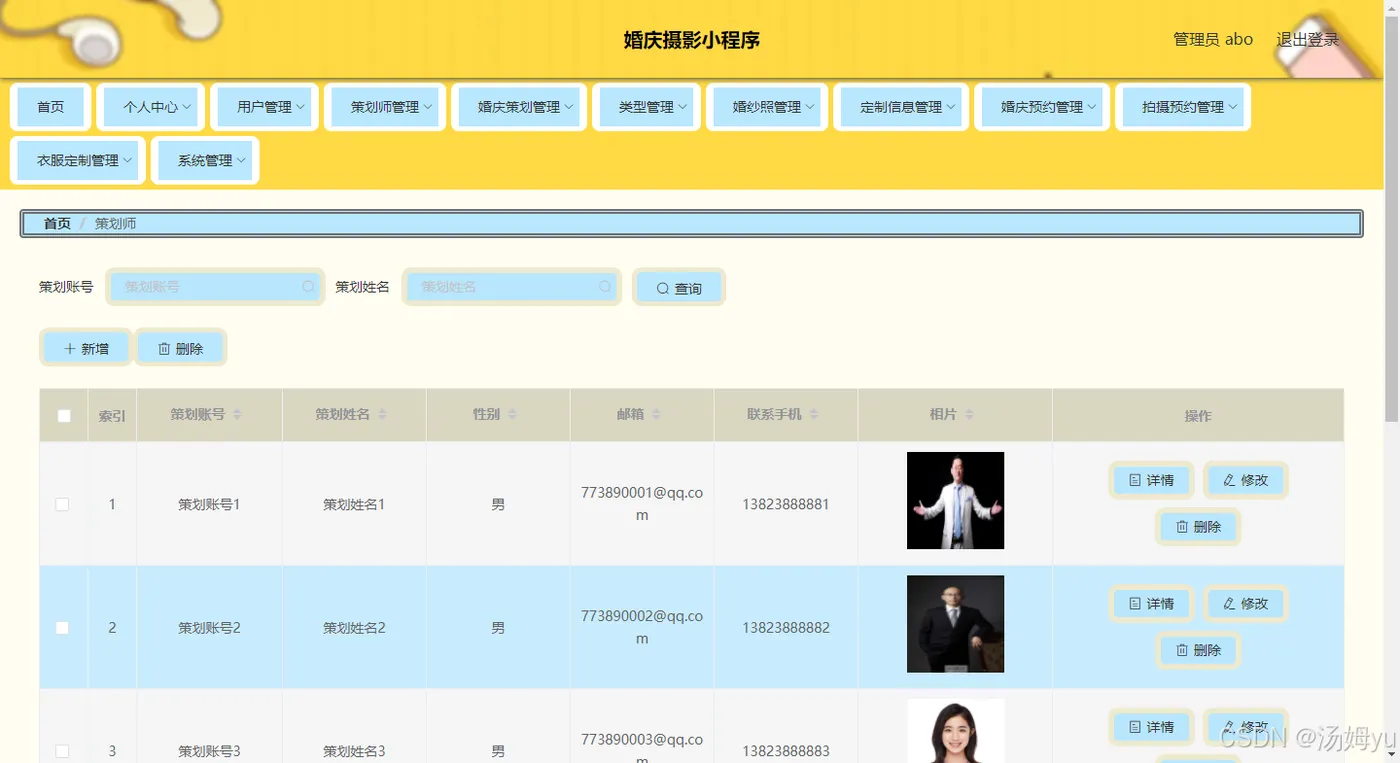Screen dimensions: 1400x763
Task: Sort the table by 策划姓名 column
Action: [382, 415]
